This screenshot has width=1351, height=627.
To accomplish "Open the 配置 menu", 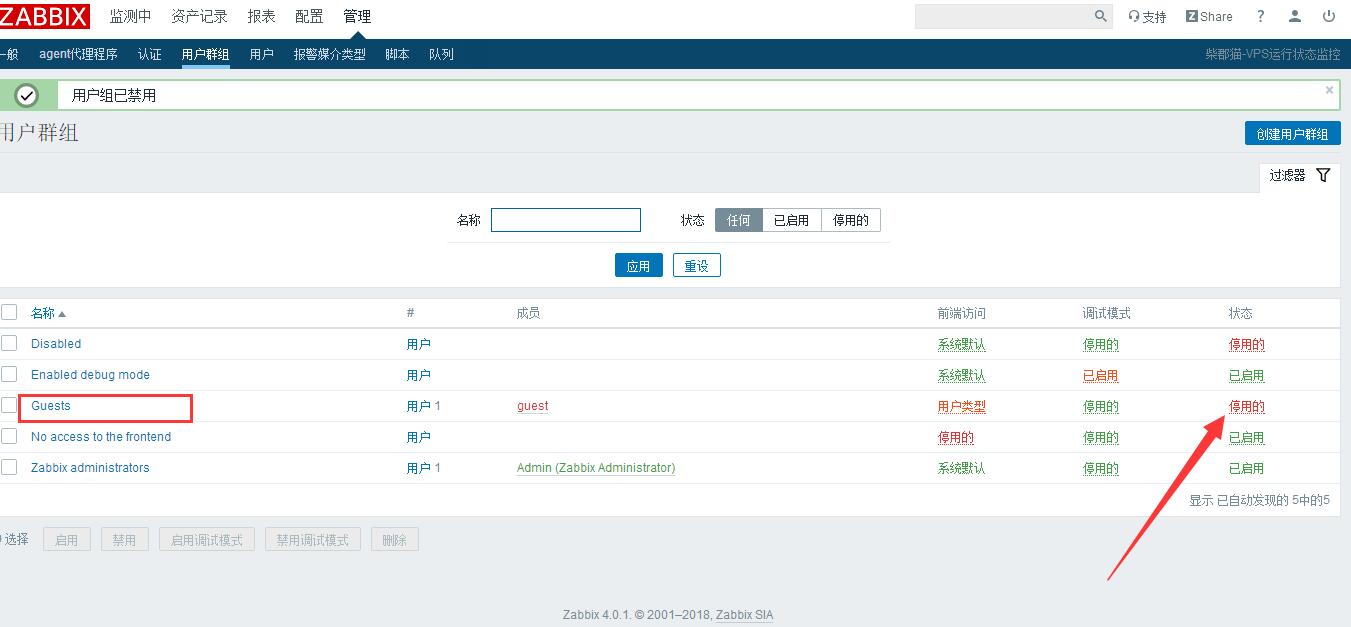I will point(310,16).
